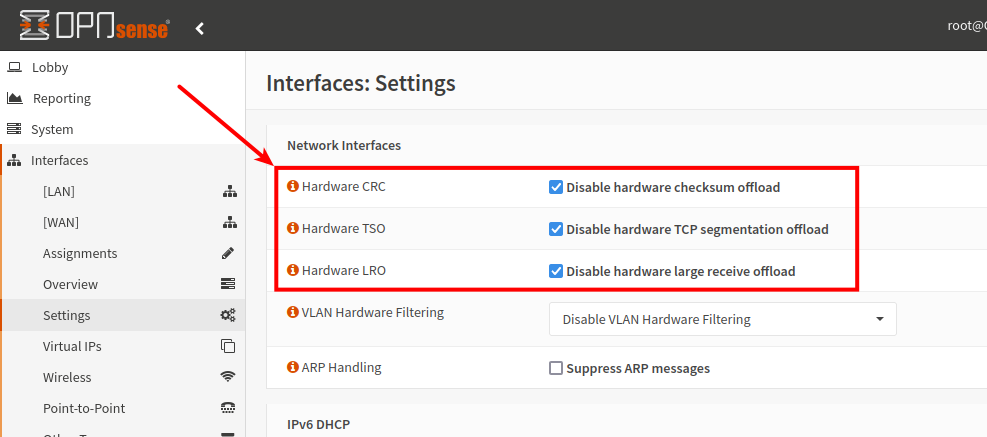Toggle Disable hardware large receive offload
Image resolution: width=987 pixels, height=437 pixels.
tap(556, 271)
